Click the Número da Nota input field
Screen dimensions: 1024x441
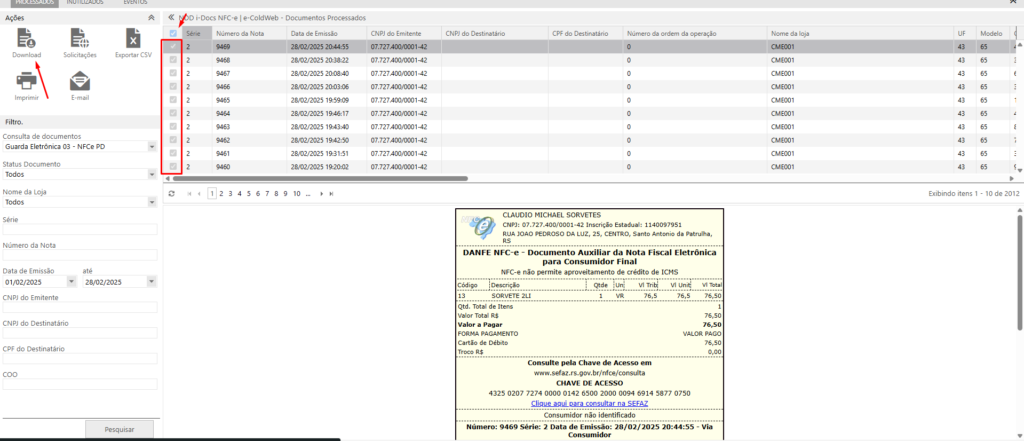coord(80,256)
